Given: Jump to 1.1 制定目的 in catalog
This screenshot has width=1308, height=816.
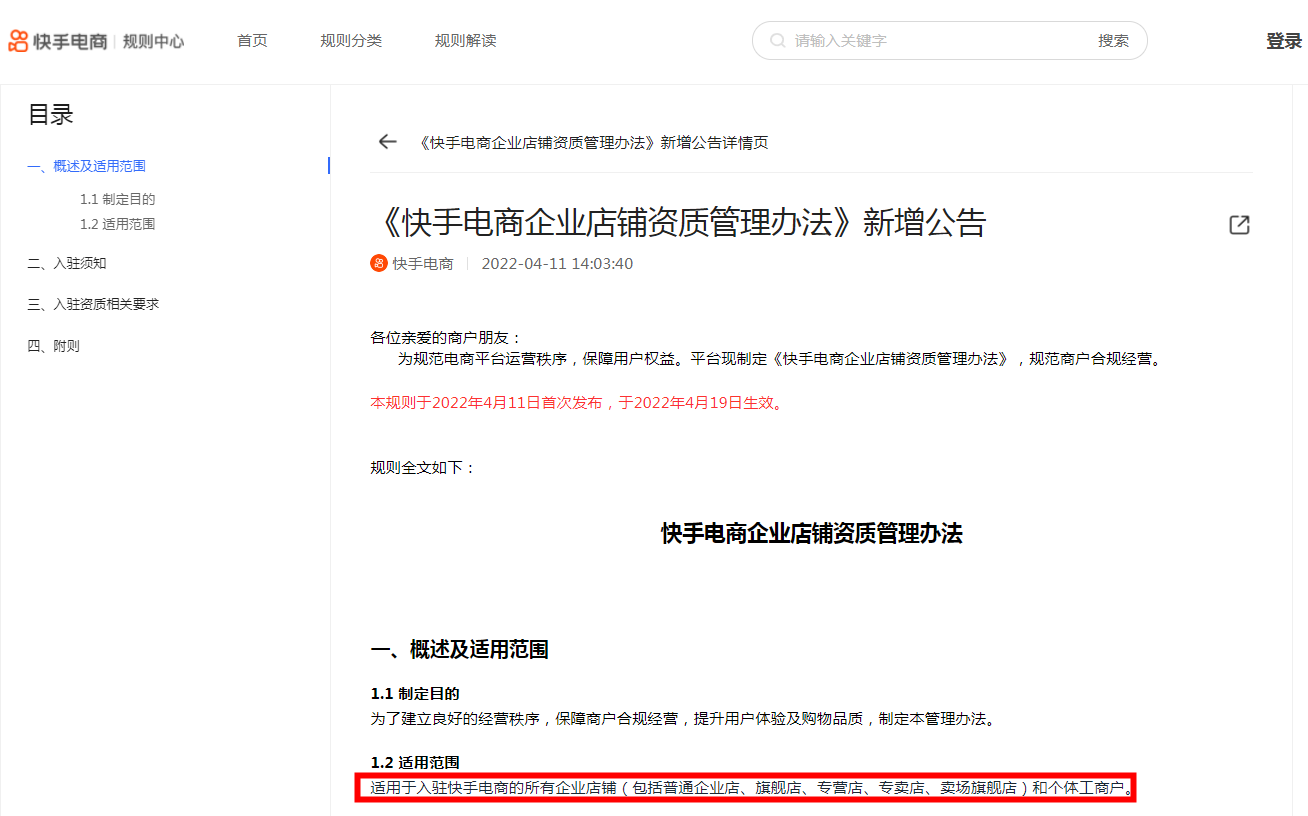Looking at the screenshot, I should 118,199.
